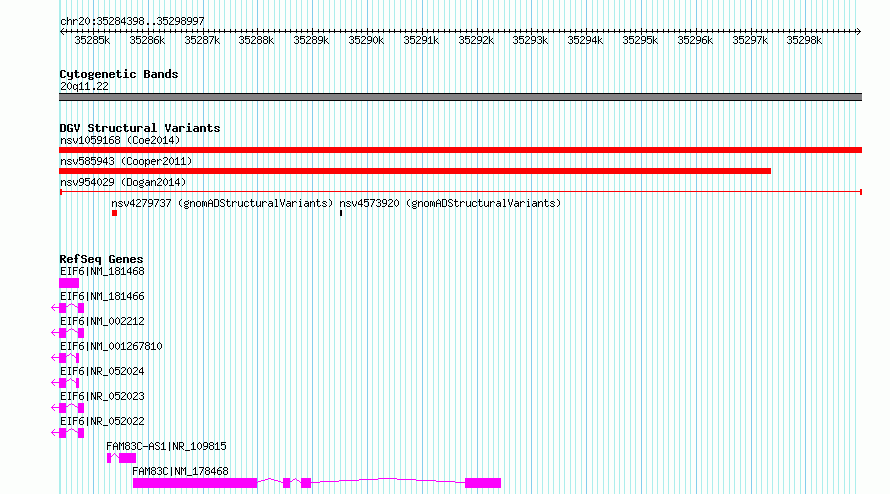Click the EIF6|NR_052023 label
Screen dimensions: 890x494
pyautogui.click(x=102, y=396)
